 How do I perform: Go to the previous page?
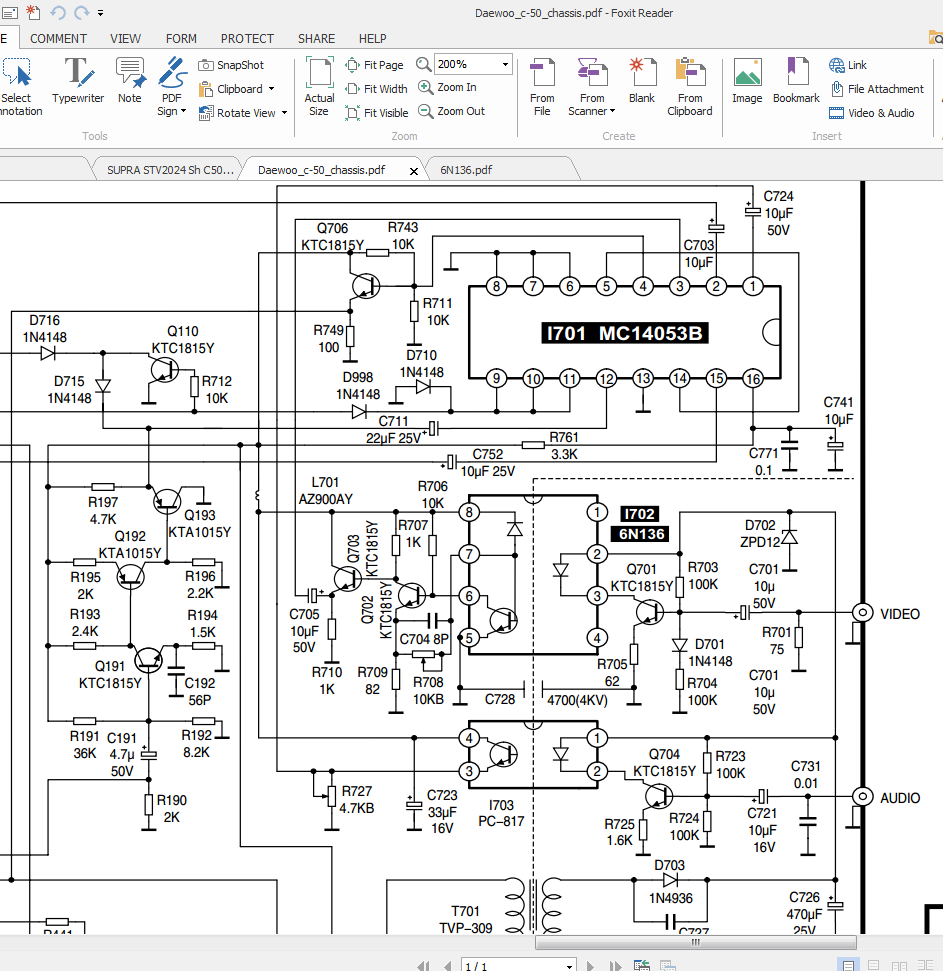(447, 965)
